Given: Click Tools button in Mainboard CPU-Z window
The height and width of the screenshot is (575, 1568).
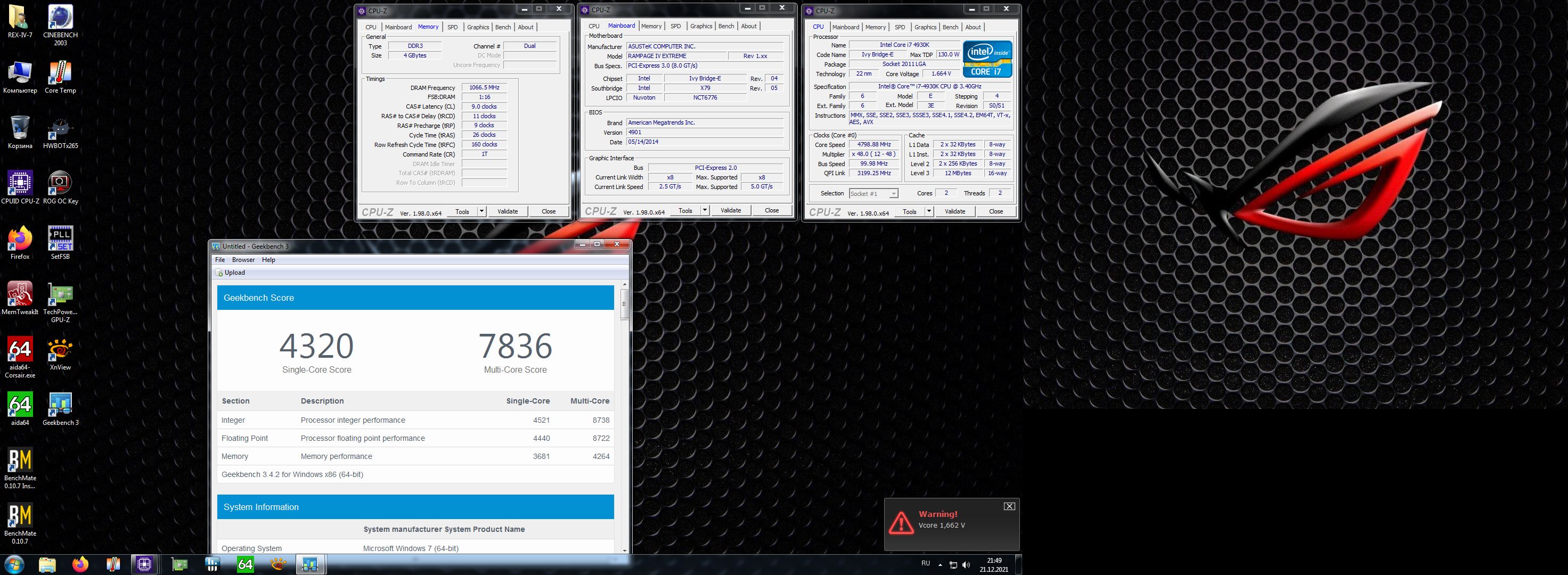Looking at the screenshot, I should [685, 210].
